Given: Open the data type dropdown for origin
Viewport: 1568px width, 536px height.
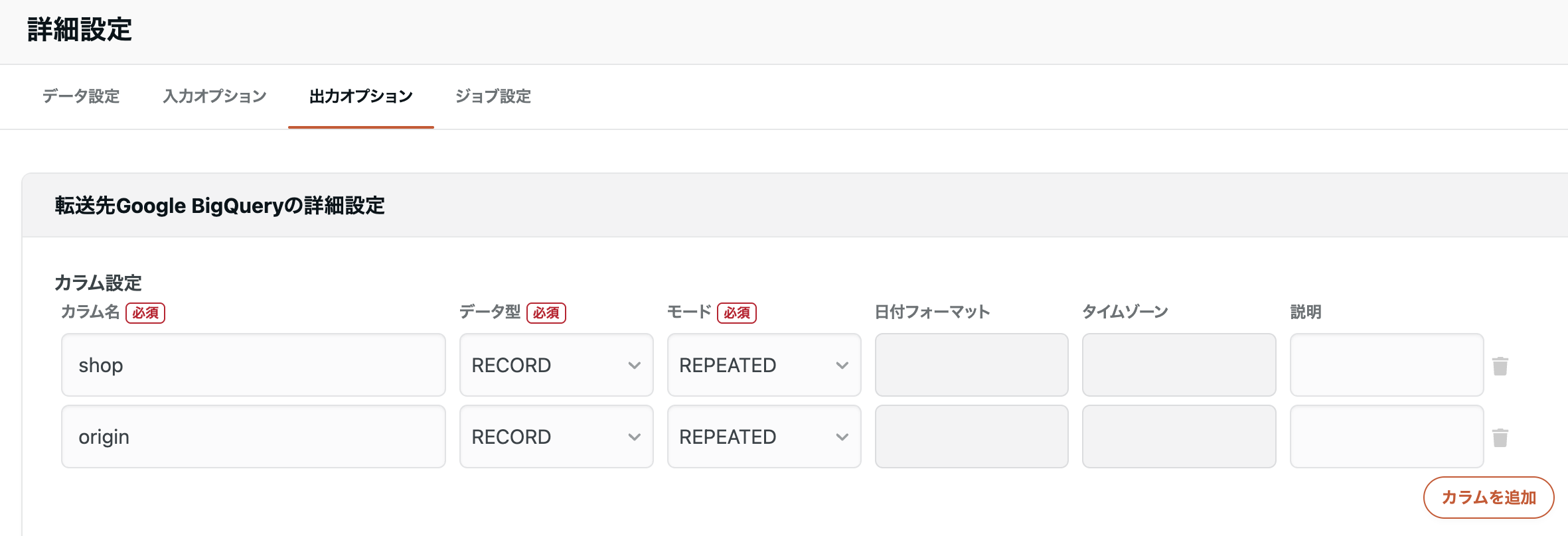Looking at the screenshot, I should [556, 436].
